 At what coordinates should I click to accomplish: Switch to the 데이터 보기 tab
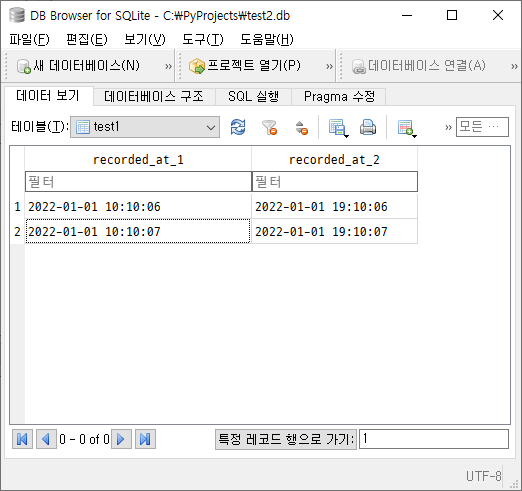tap(48, 96)
